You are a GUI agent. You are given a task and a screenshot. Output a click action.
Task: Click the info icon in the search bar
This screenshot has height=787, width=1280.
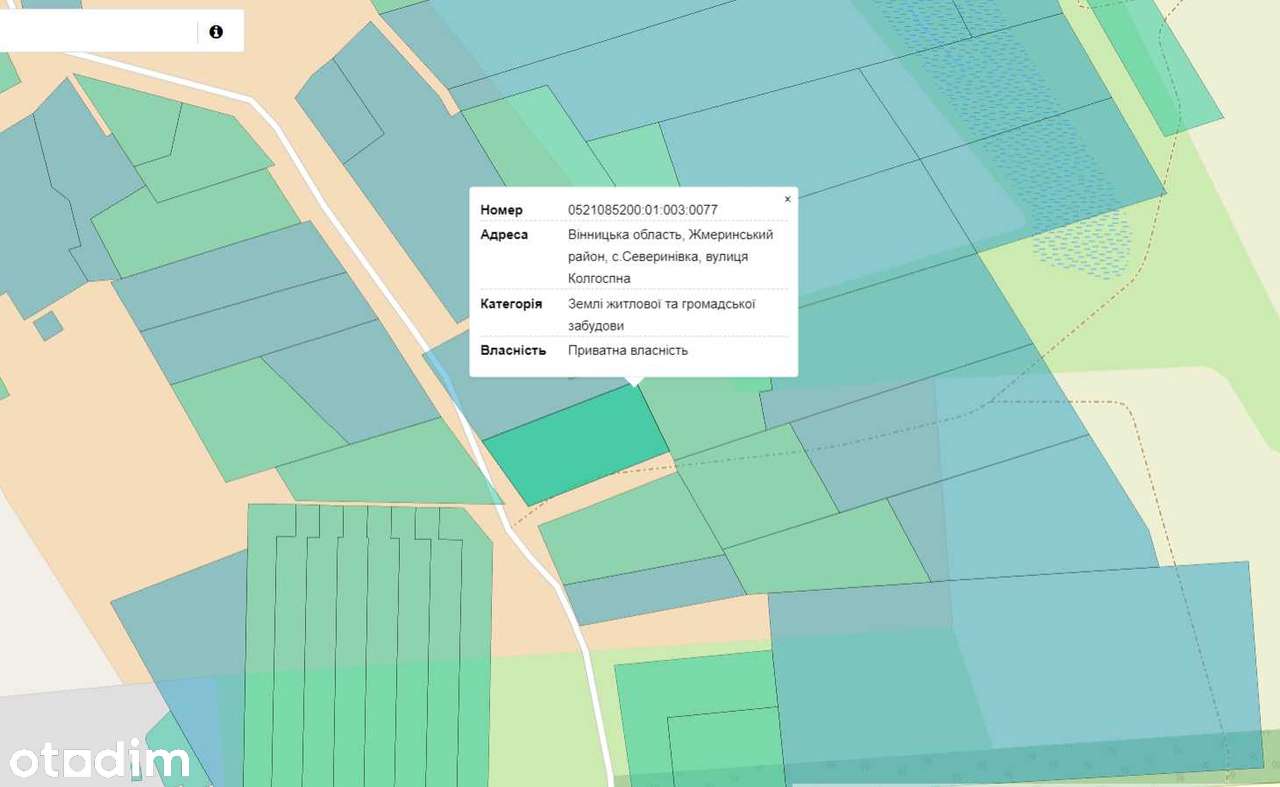point(216,32)
